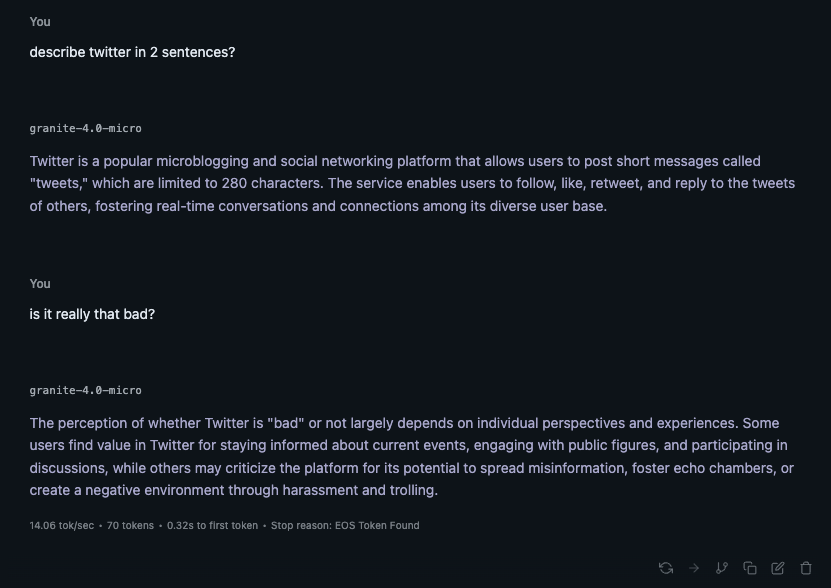Click the continue arrow icon

click(694, 568)
